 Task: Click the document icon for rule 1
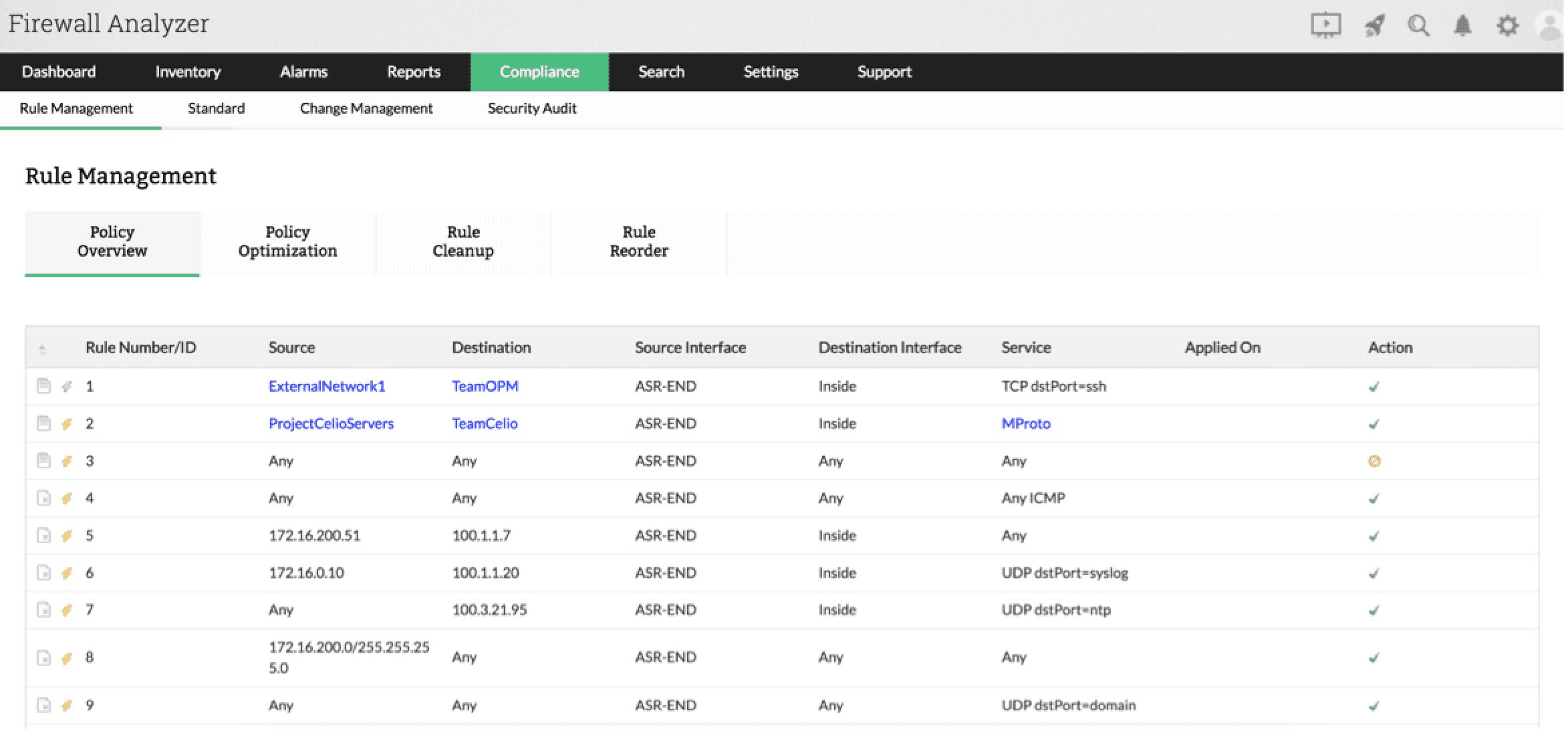(x=43, y=386)
